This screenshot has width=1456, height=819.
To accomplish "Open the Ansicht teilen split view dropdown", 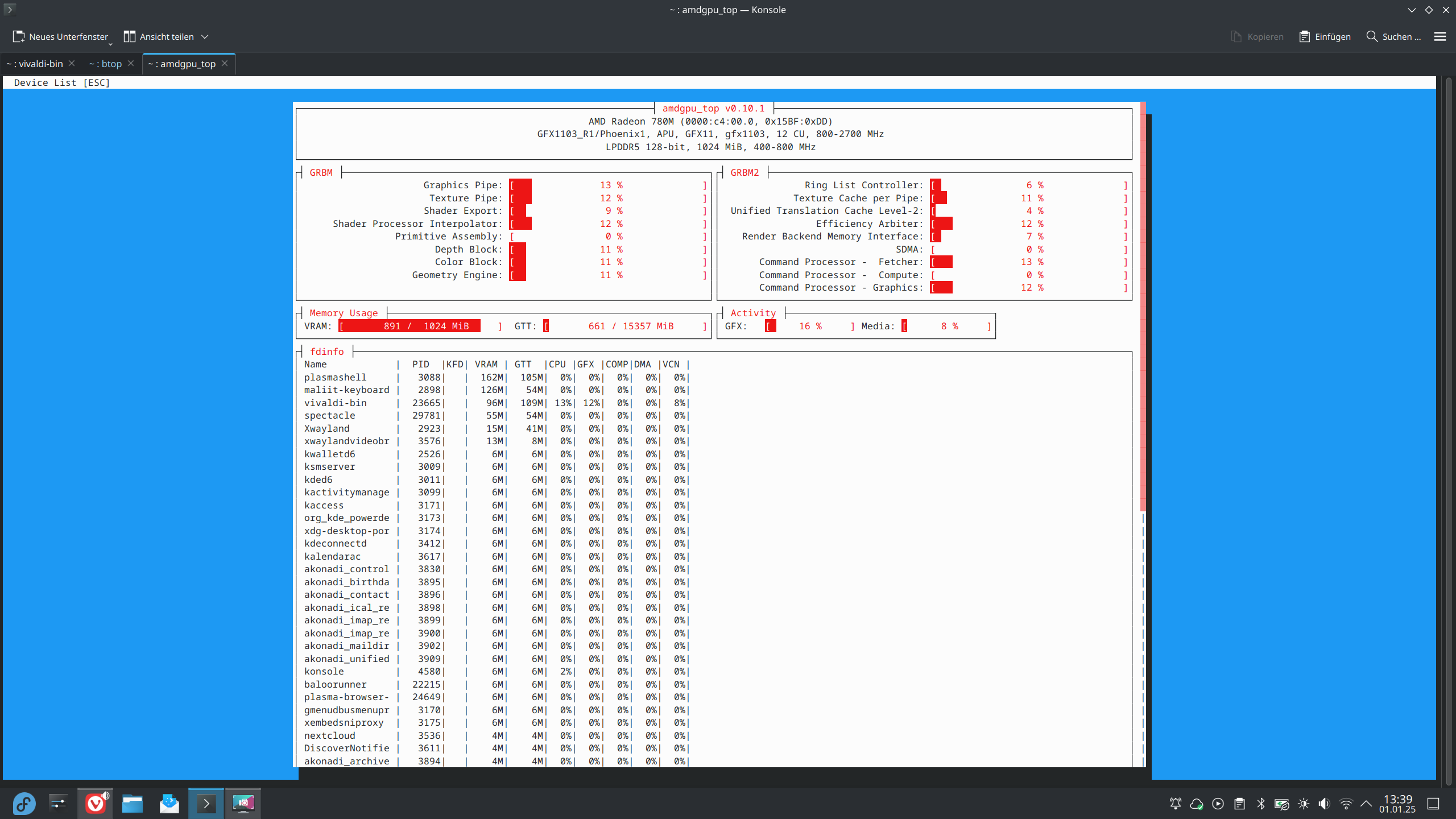I will (205, 36).
